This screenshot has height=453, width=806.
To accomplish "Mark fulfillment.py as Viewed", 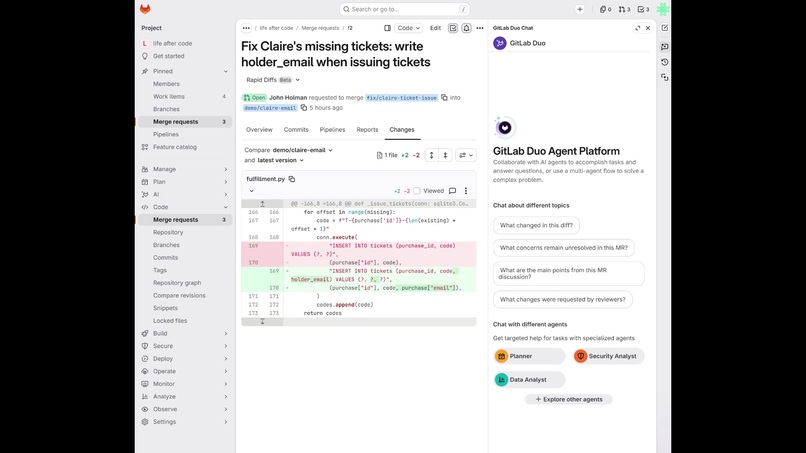I will coord(417,191).
